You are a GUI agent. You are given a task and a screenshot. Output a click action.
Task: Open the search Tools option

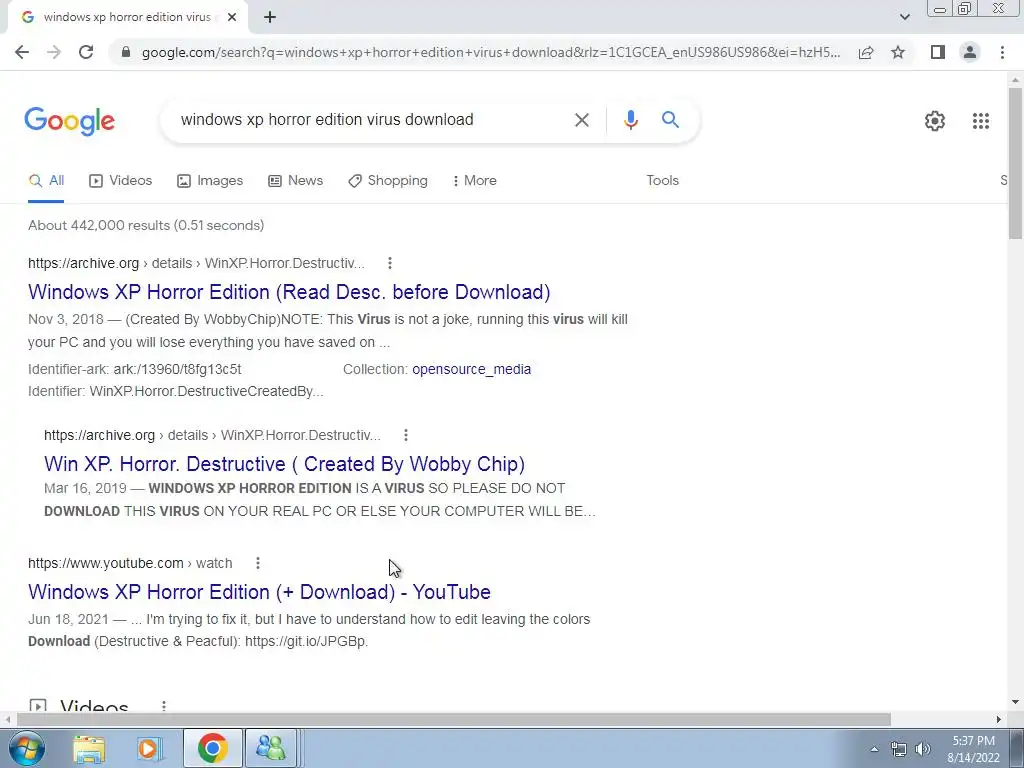(x=662, y=181)
